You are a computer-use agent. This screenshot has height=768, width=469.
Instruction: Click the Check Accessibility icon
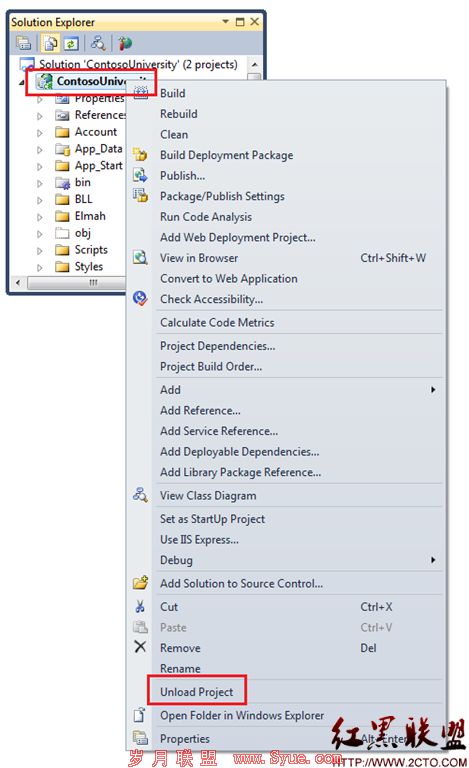coord(141,298)
